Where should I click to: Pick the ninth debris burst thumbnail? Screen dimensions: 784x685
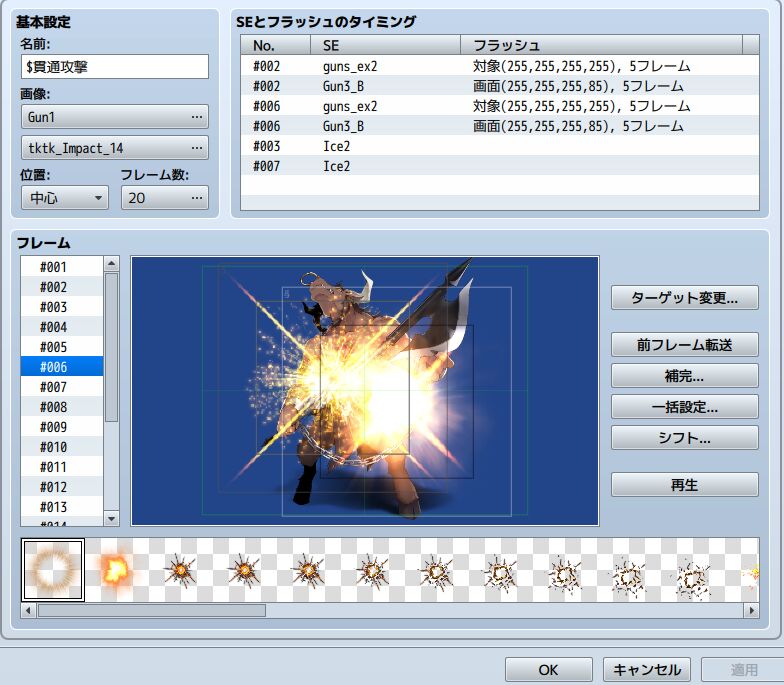[564, 570]
